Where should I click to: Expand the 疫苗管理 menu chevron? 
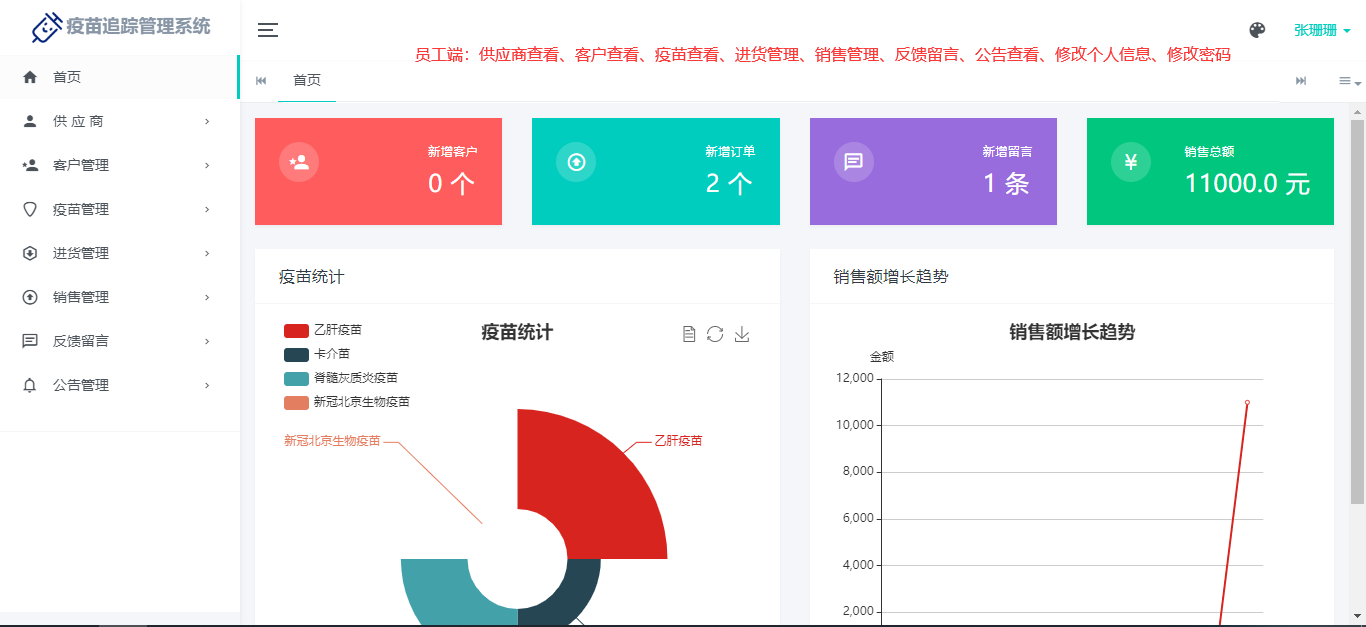click(207, 209)
